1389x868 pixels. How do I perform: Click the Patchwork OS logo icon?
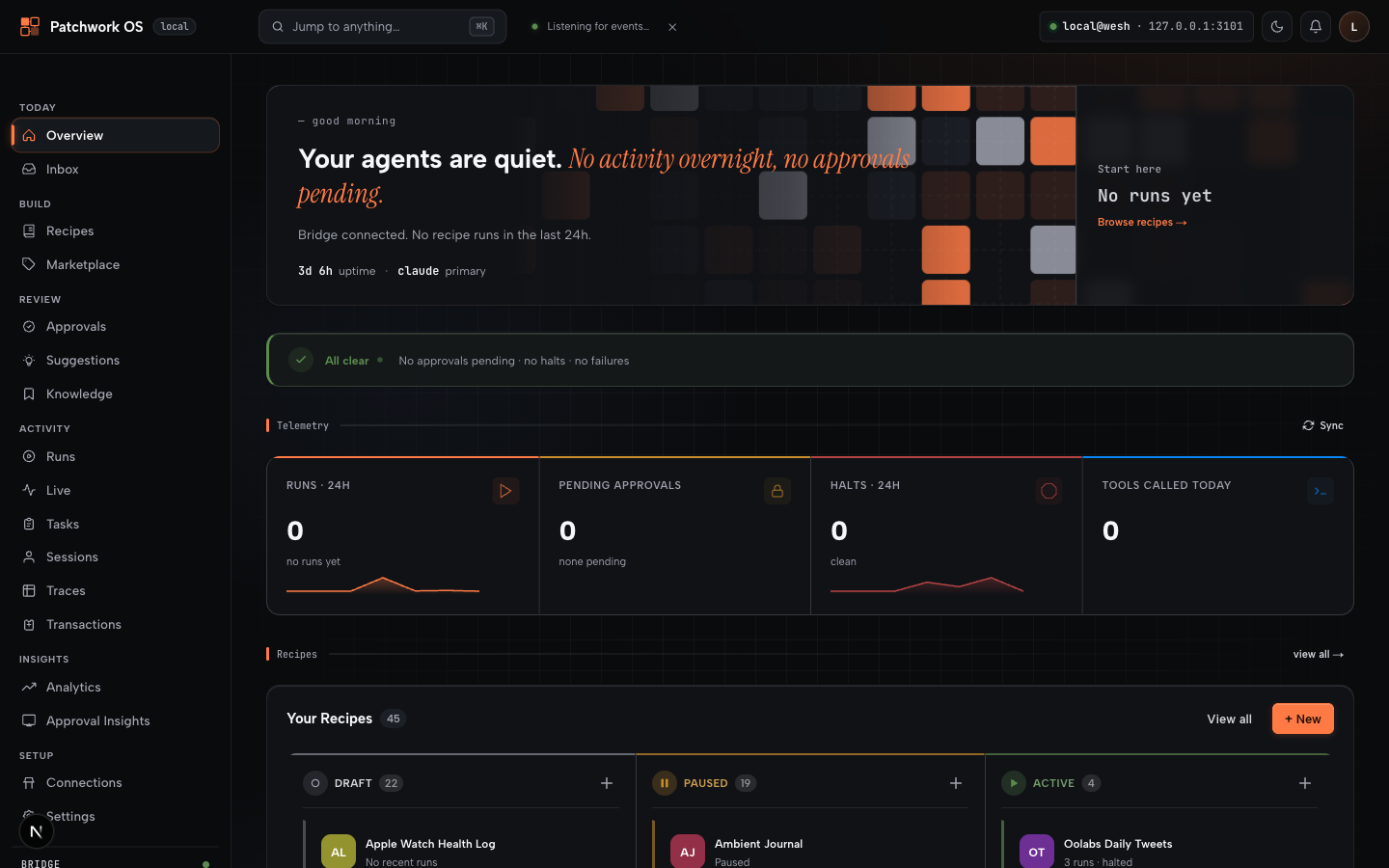[30, 26]
